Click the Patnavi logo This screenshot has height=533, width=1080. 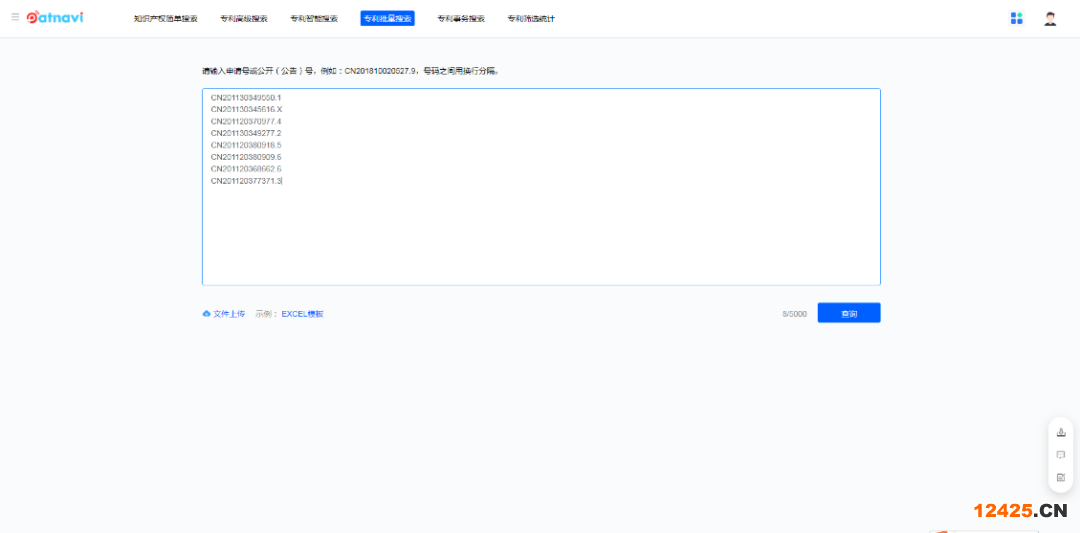(55, 17)
